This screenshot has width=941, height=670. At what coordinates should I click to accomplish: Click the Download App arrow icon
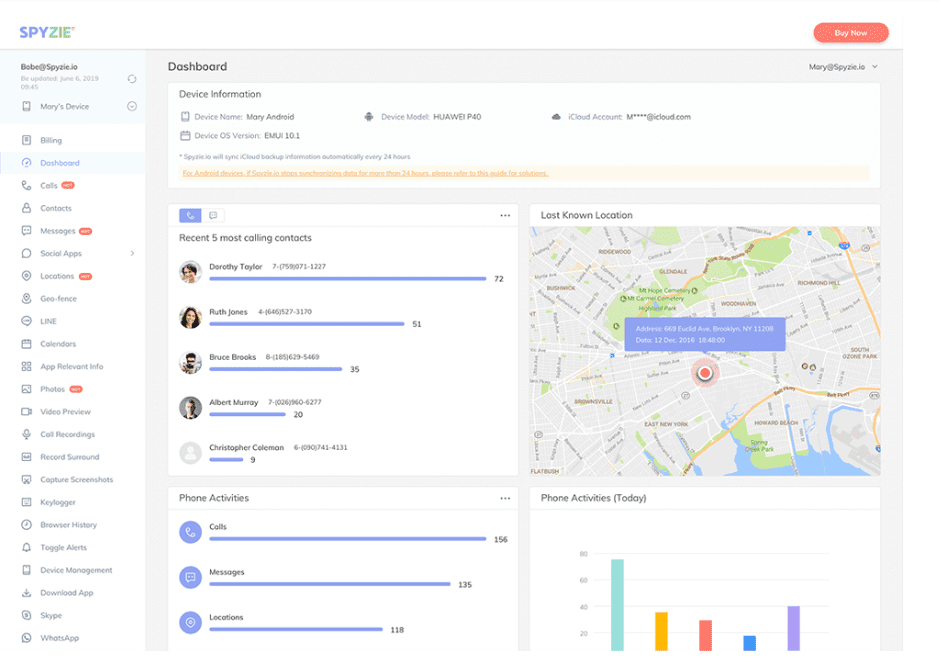26,593
